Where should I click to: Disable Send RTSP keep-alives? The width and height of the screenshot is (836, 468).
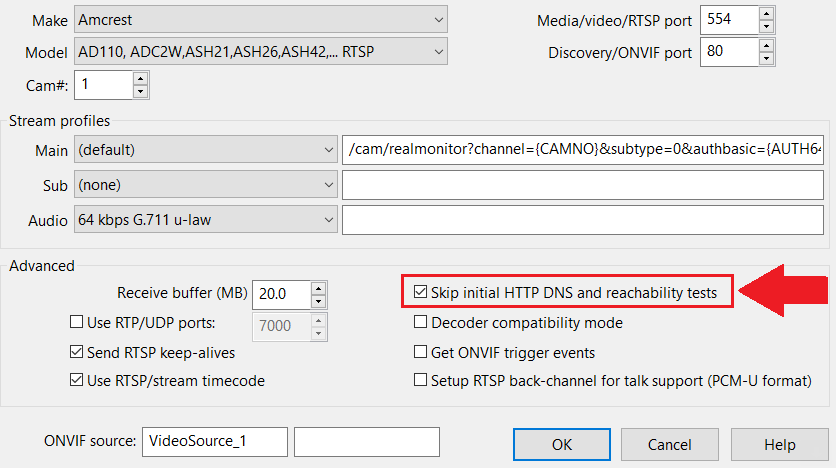pos(76,351)
